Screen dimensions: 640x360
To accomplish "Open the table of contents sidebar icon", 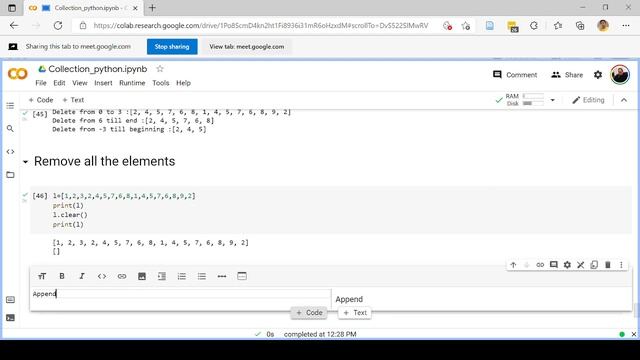I will (x=10, y=106).
